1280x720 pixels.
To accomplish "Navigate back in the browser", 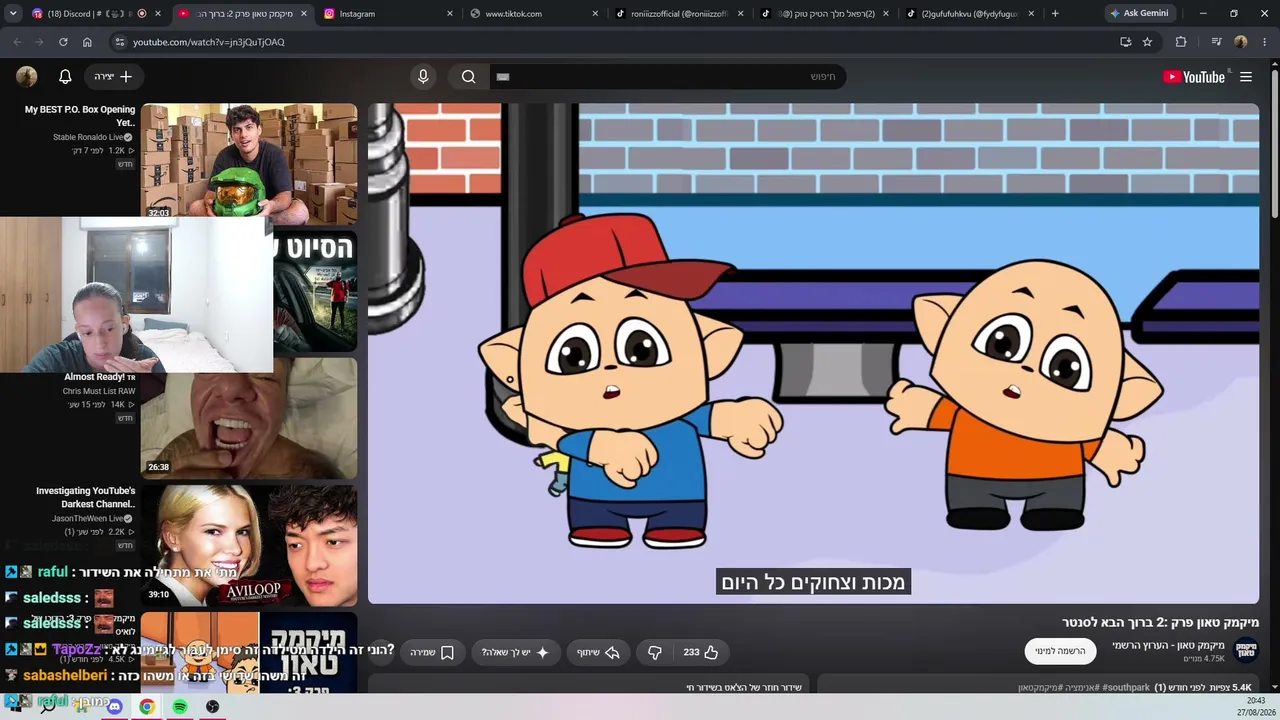I will coord(17,42).
